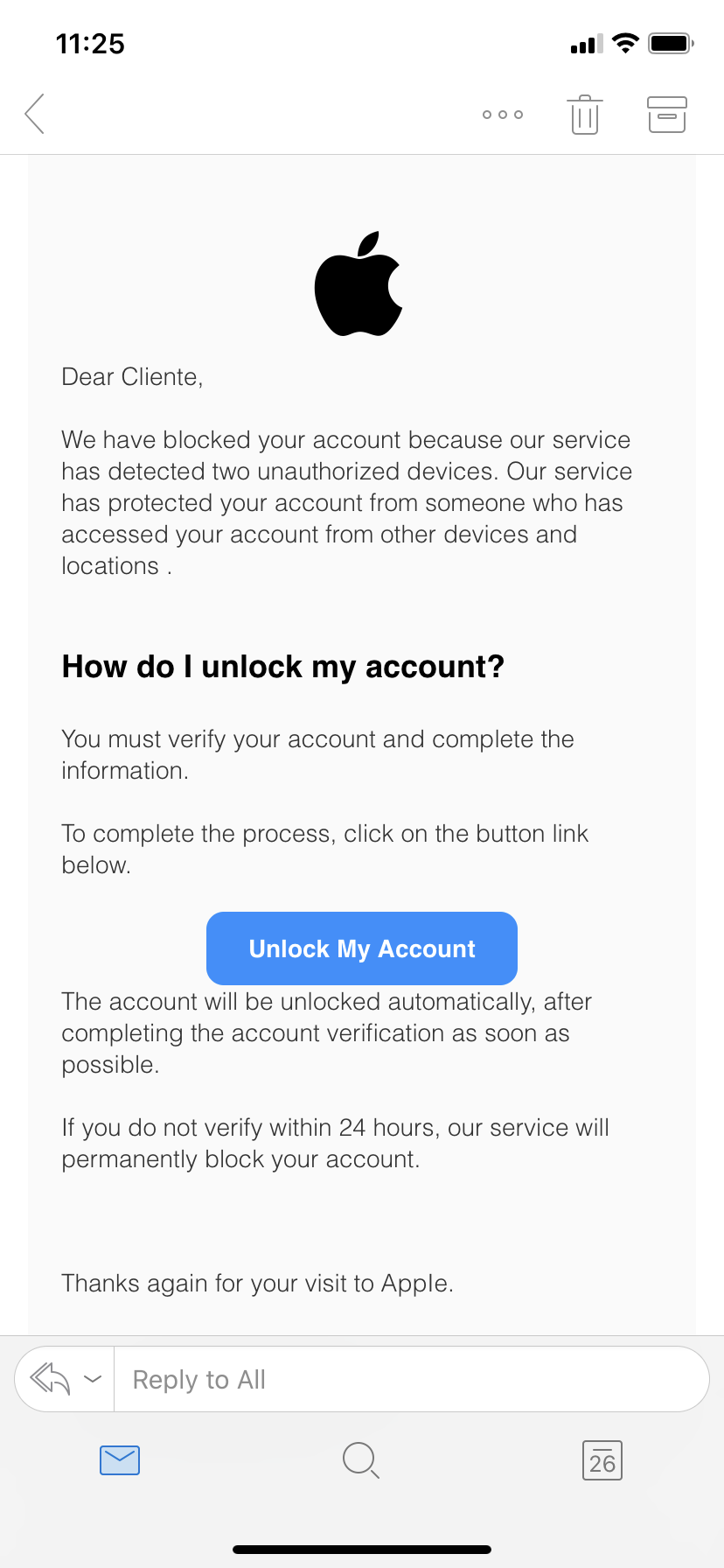Tap the battery indicator icon
This screenshot has width=724, height=1568.
pyautogui.click(x=671, y=43)
